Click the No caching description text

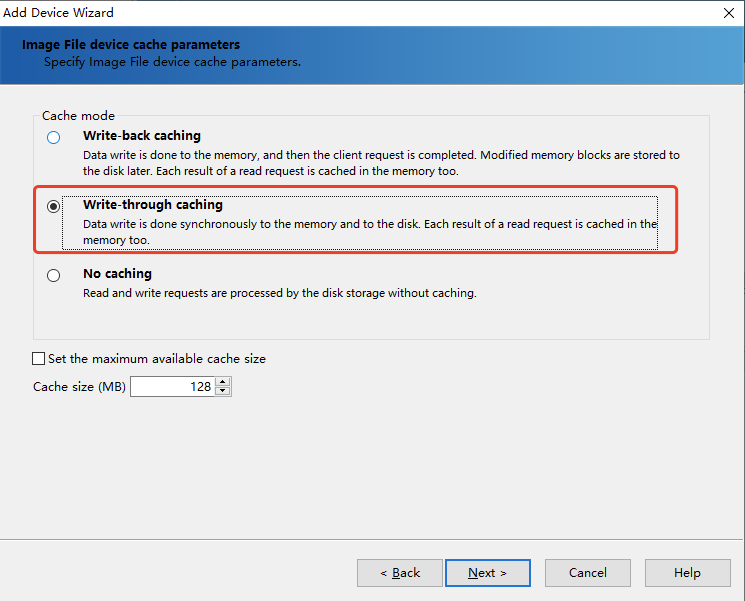pyautogui.click(x=280, y=293)
